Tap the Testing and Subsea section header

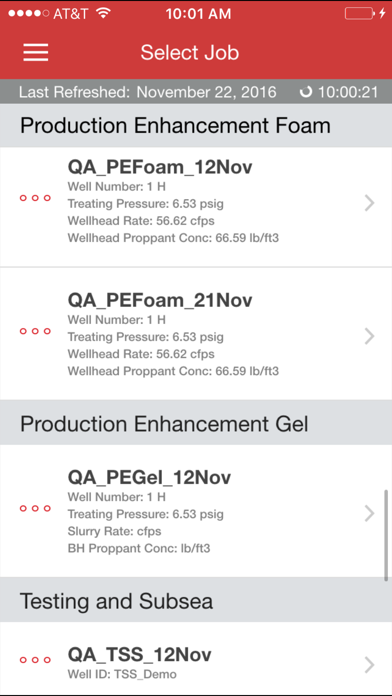click(x=196, y=601)
